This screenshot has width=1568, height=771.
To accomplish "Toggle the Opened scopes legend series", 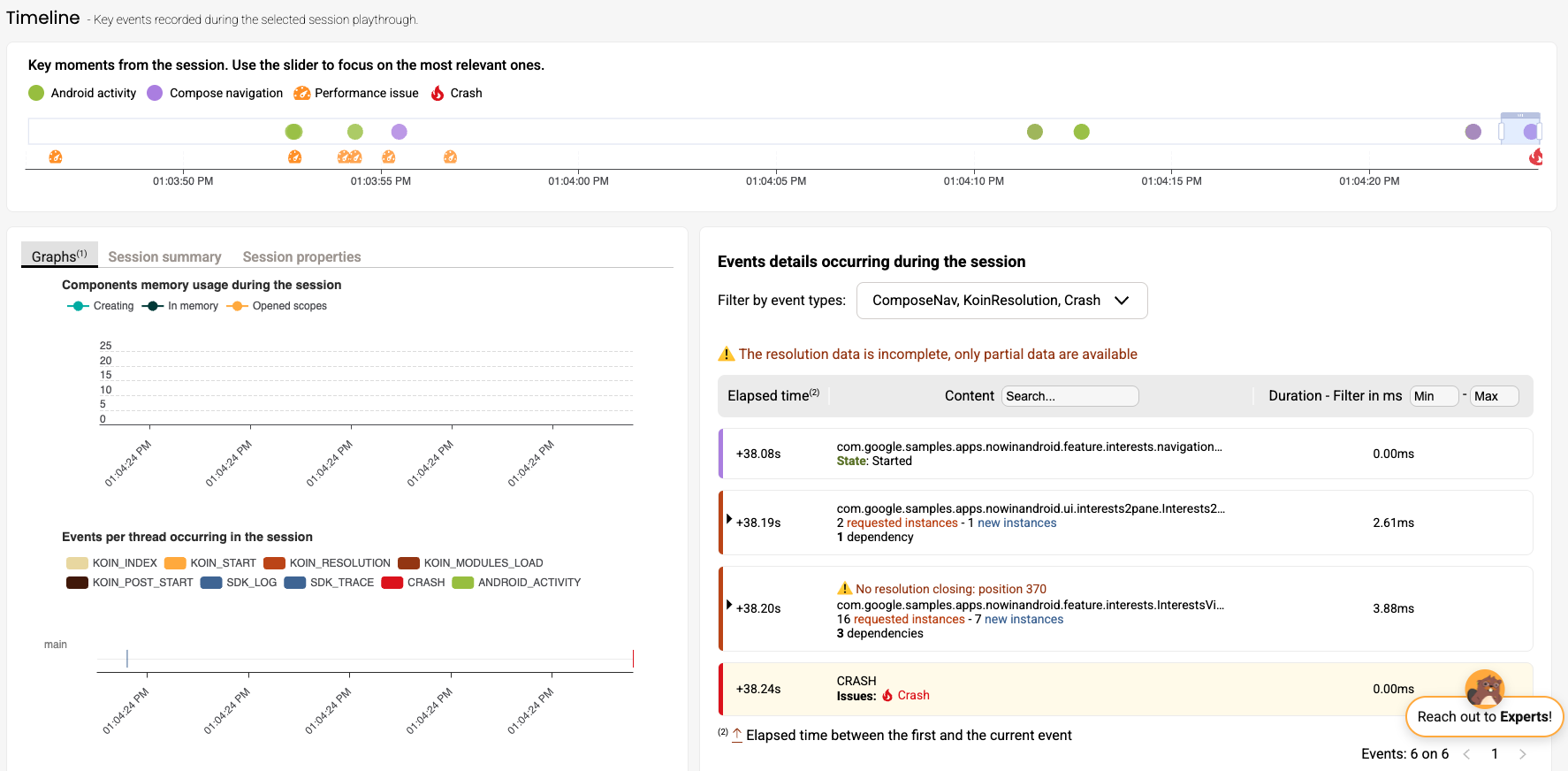I will pyautogui.click(x=277, y=306).
